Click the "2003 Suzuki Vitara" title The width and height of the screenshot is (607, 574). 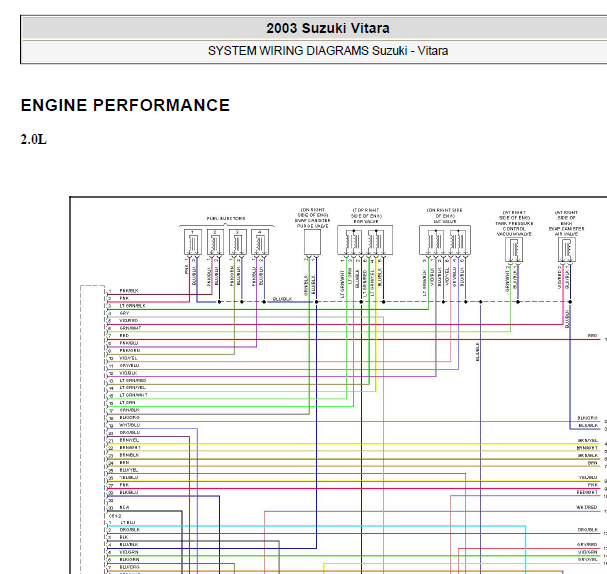pyautogui.click(x=328, y=28)
